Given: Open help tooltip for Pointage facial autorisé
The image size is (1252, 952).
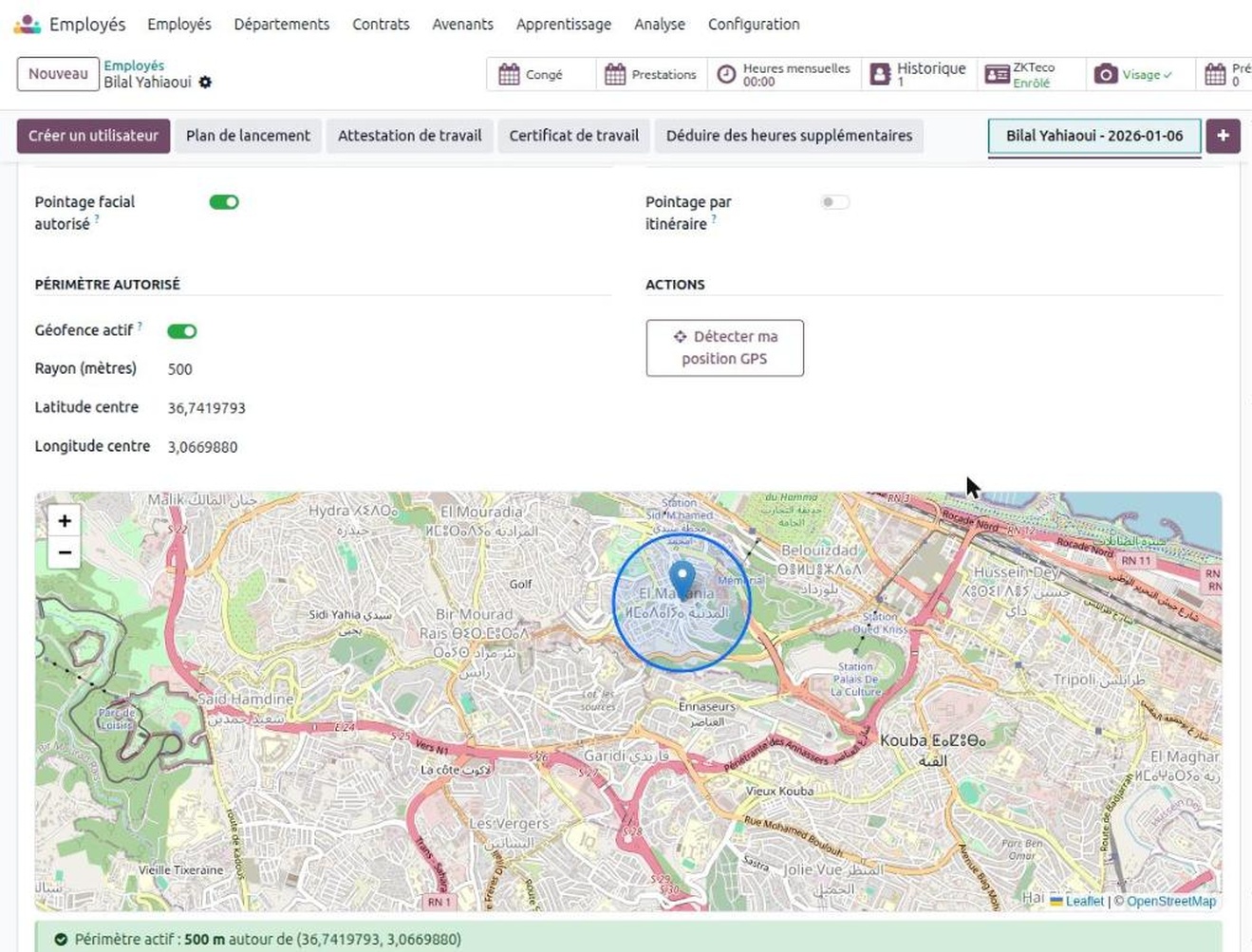Looking at the screenshot, I should 97,219.
